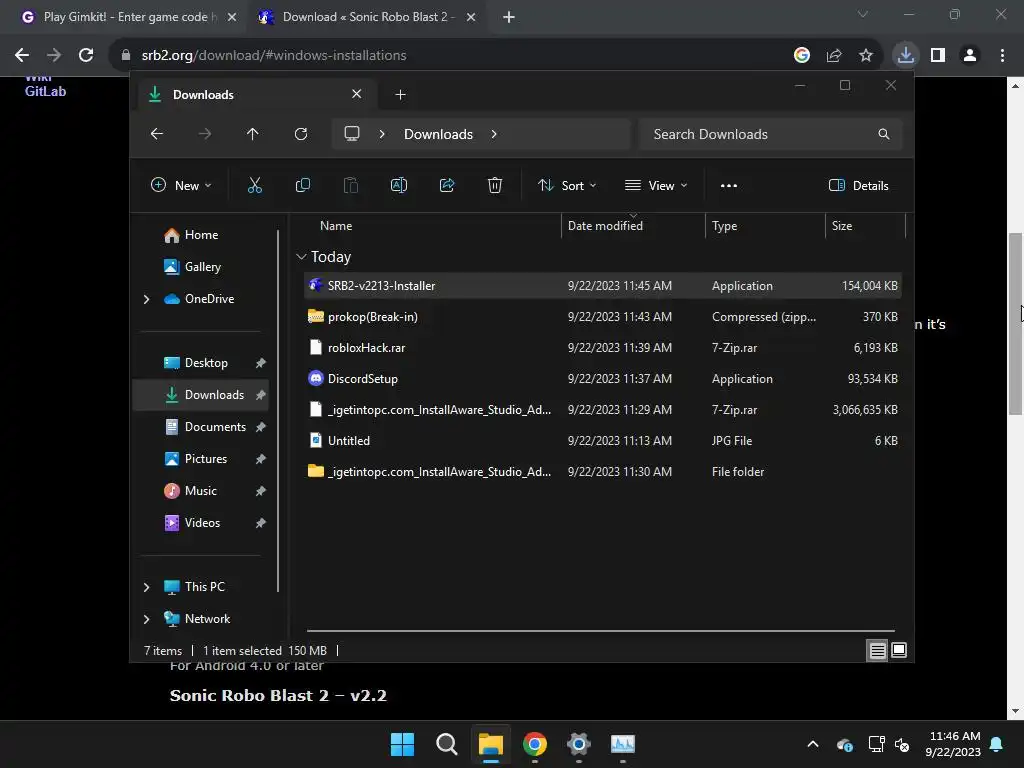Click the Copy icon in Explorer toolbar
The height and width of the screenshot is (768, 1024).
coord(302,185)
